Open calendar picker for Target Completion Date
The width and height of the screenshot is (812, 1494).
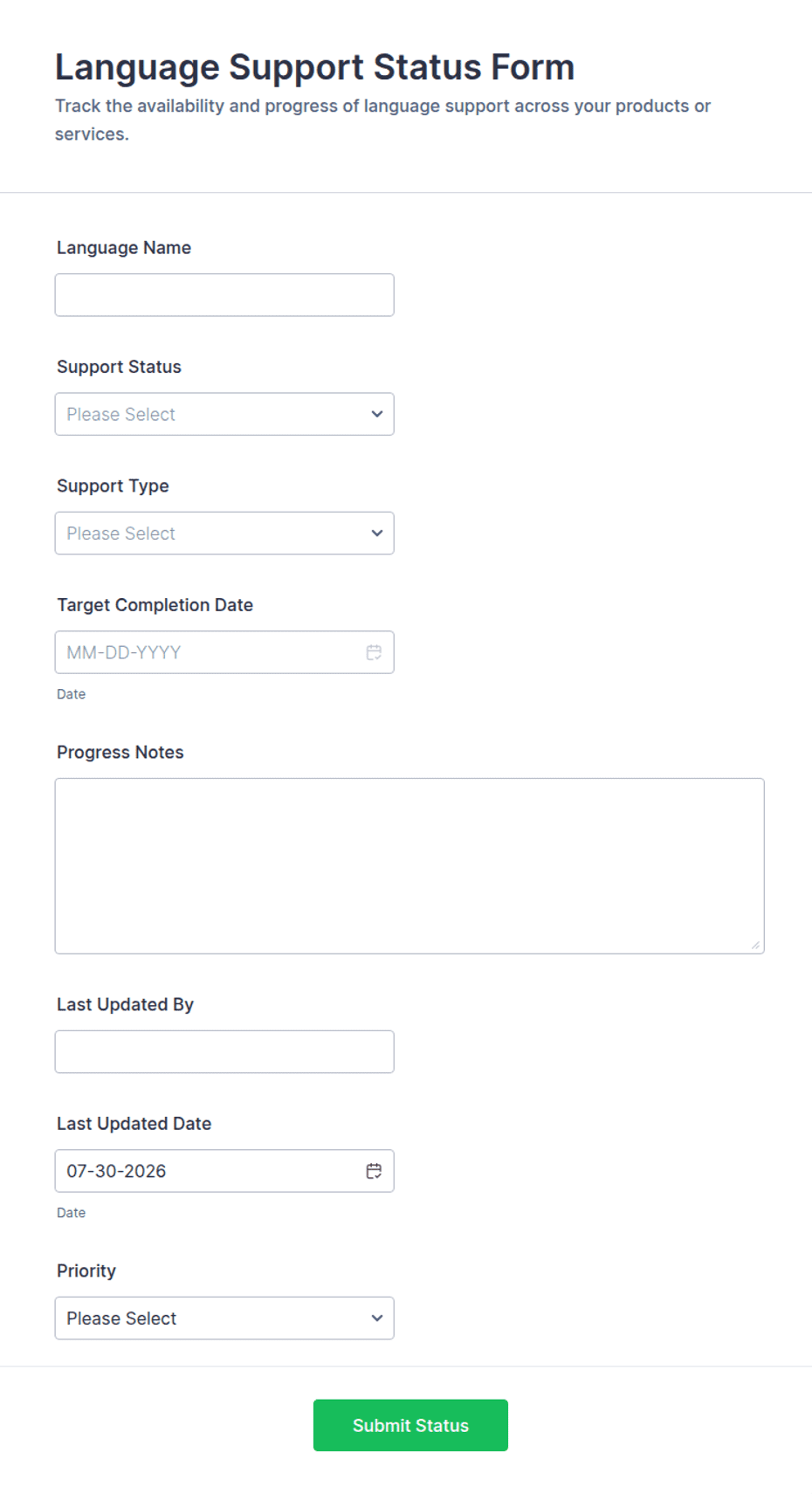point(374,652)
